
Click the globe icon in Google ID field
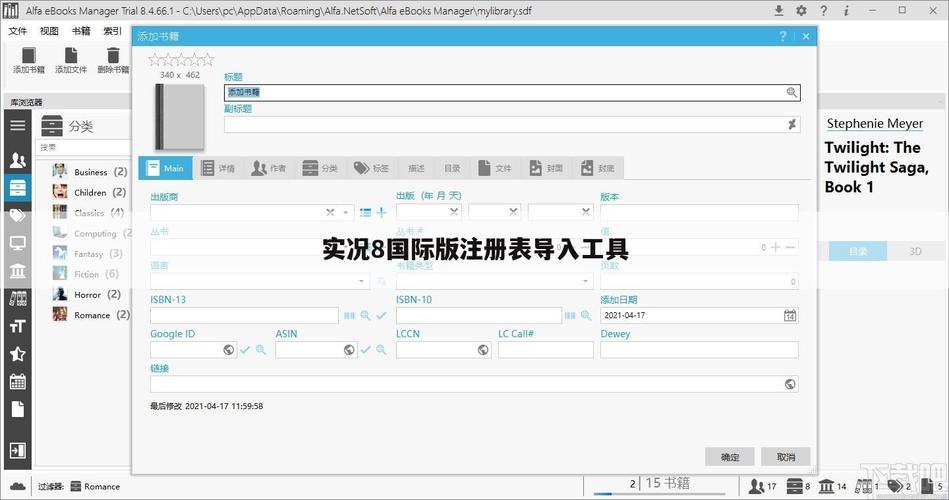coord(228,349)
